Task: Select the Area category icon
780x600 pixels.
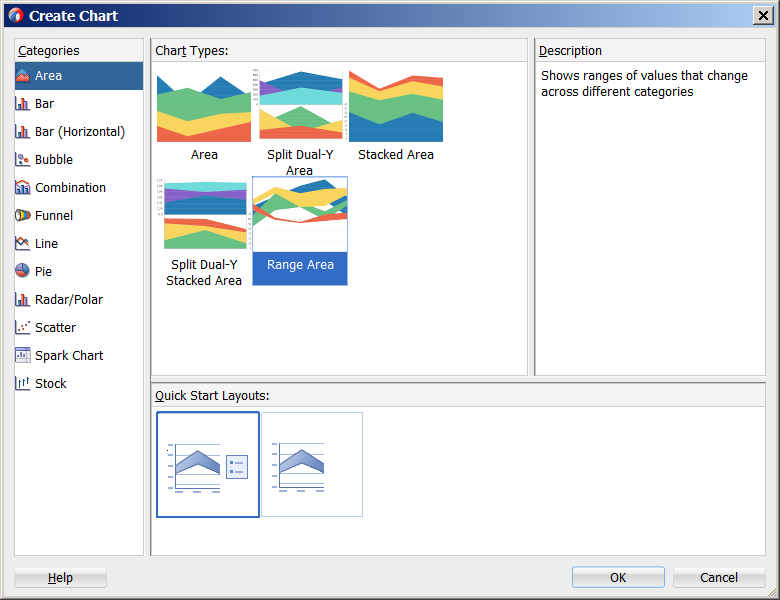Action: coord(23,76)
